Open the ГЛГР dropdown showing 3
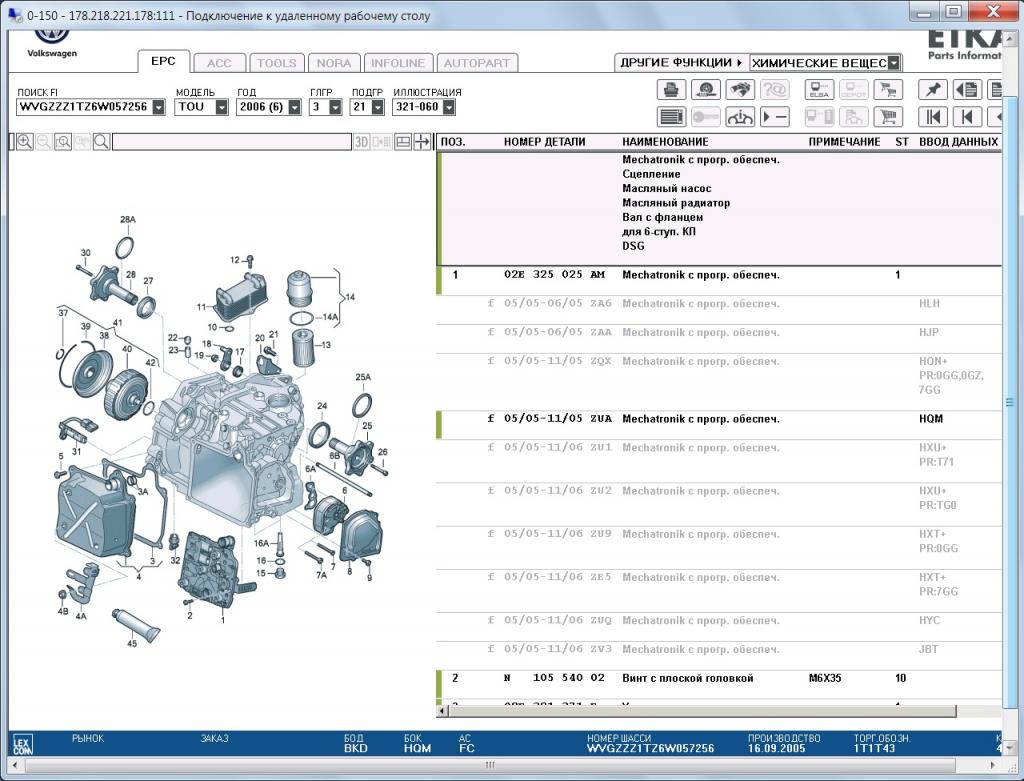The width and height of the screenshot is (1024, 781). coord(335,107)
